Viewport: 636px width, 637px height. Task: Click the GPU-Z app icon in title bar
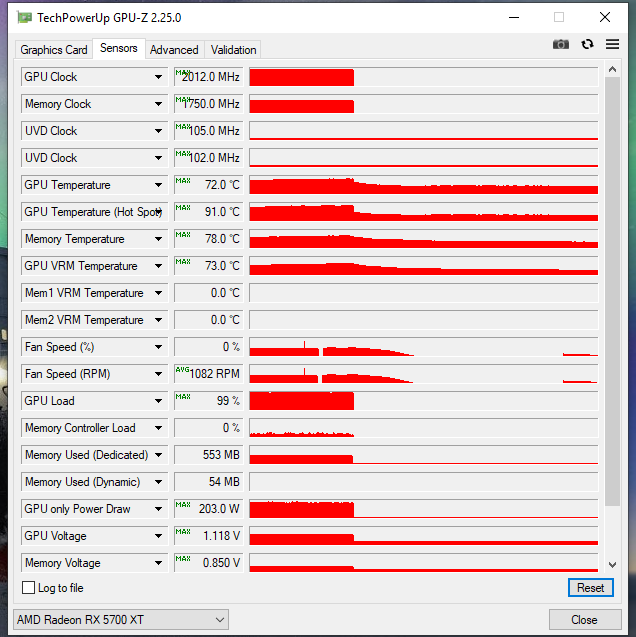[24, 18]
